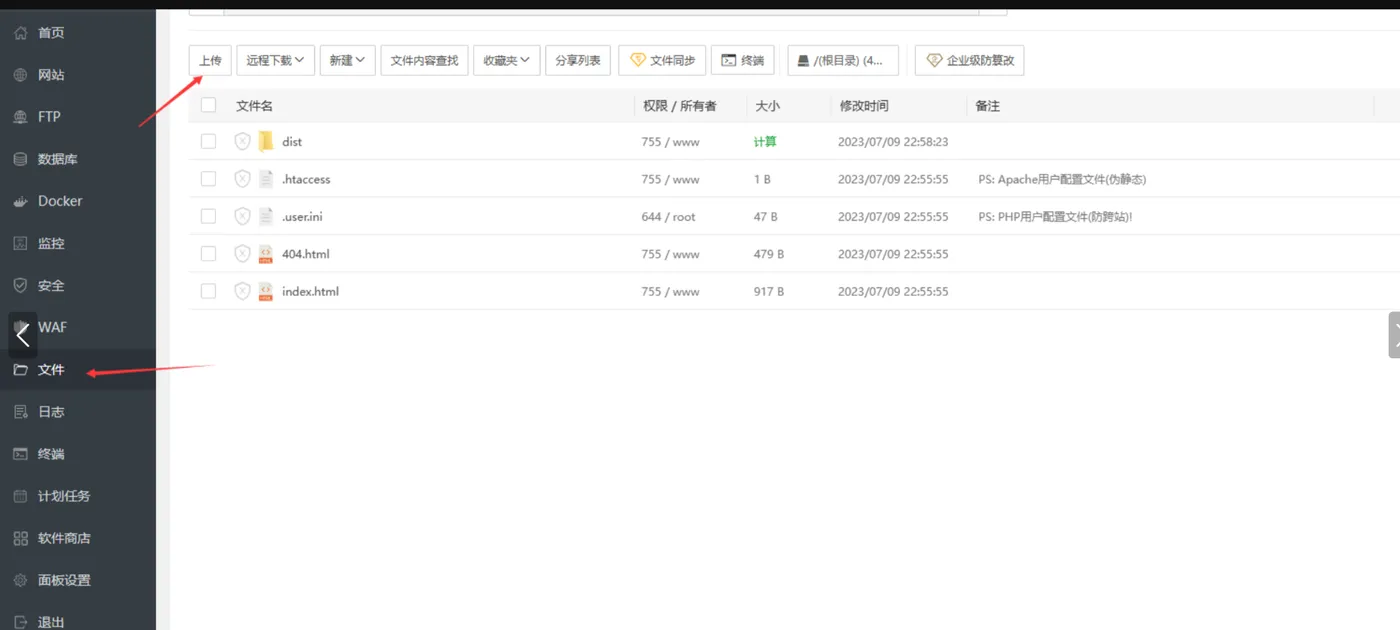Click the shield icon in .user.ini row

[x=242, y=216]
